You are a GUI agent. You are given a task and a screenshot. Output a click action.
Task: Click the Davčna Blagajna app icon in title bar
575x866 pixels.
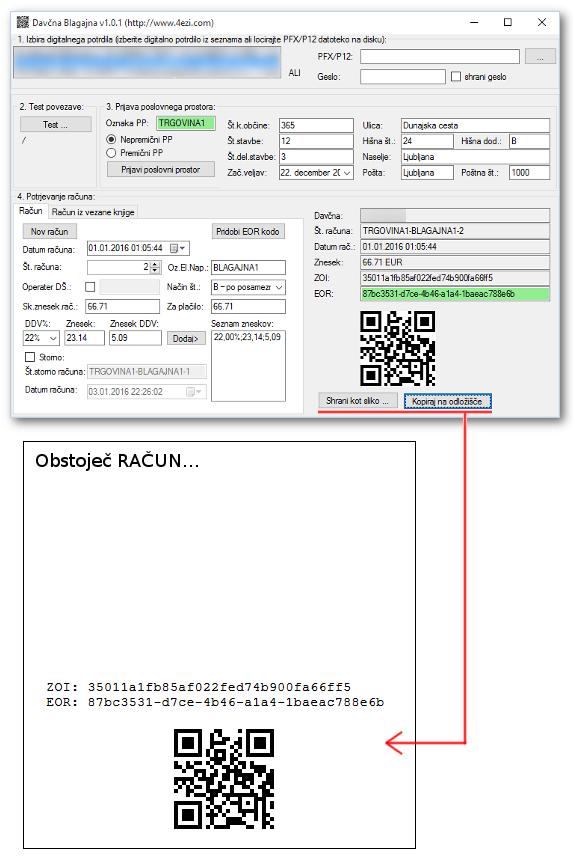pyautogui.click(x=22, y=22)
